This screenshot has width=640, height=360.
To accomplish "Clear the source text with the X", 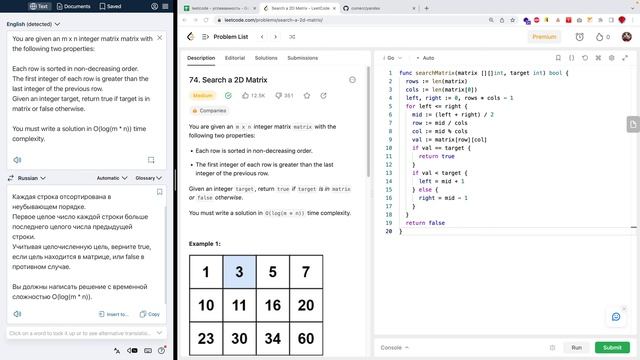I will coord(160,38).
